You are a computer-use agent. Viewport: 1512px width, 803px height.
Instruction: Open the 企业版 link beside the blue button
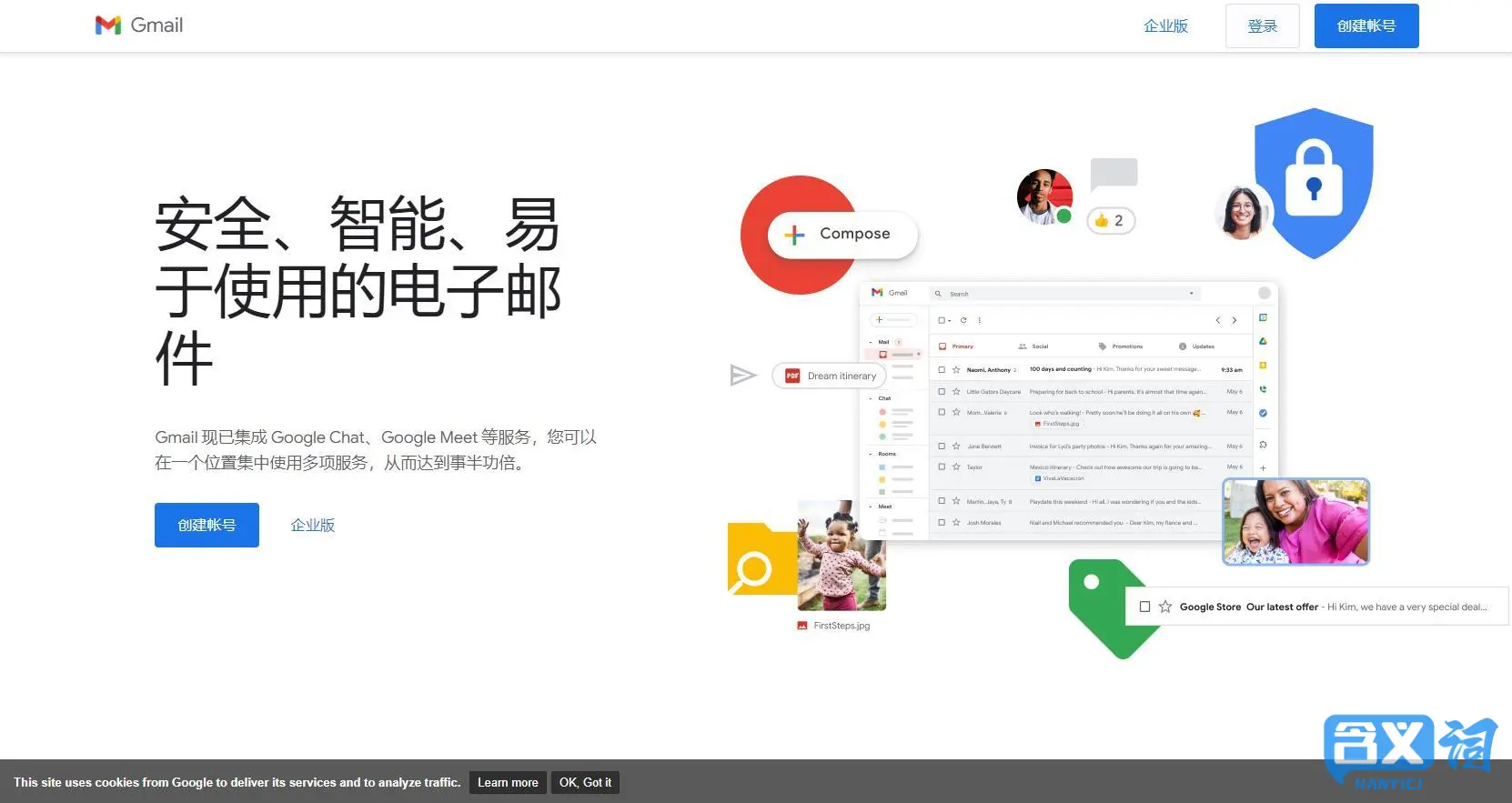click(x=313, y=525)
